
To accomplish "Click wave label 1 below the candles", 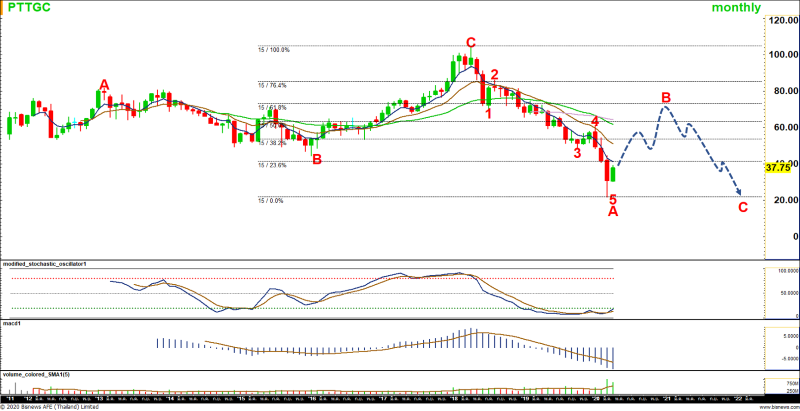I will tap(489, 113).
